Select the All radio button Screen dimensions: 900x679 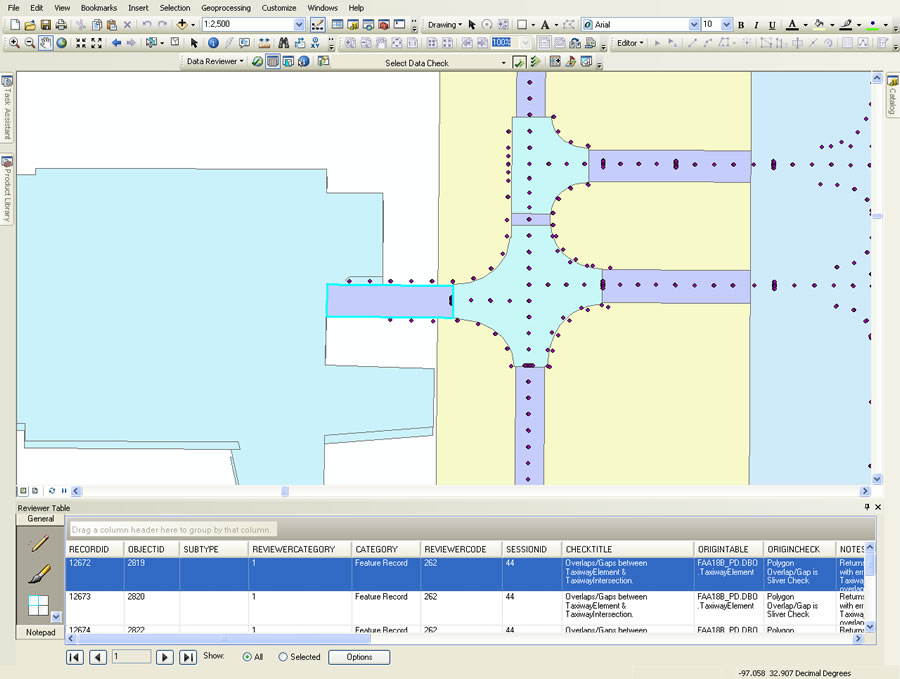[247, 657]
